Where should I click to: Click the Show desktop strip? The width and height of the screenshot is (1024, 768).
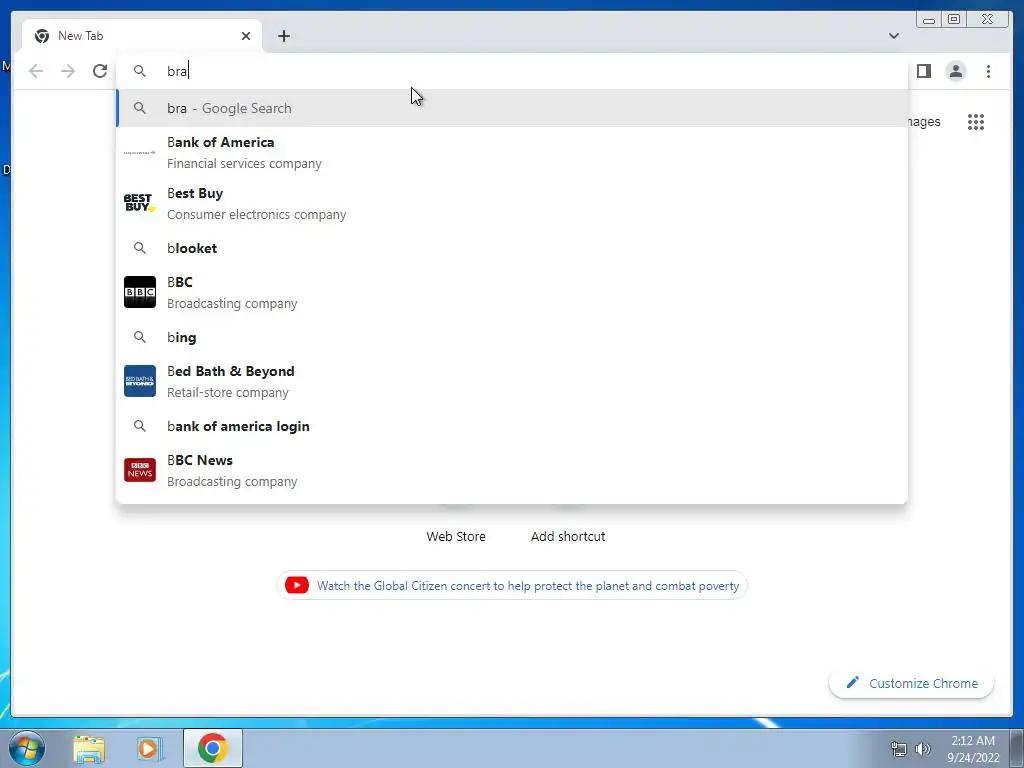click(1017, 748)
